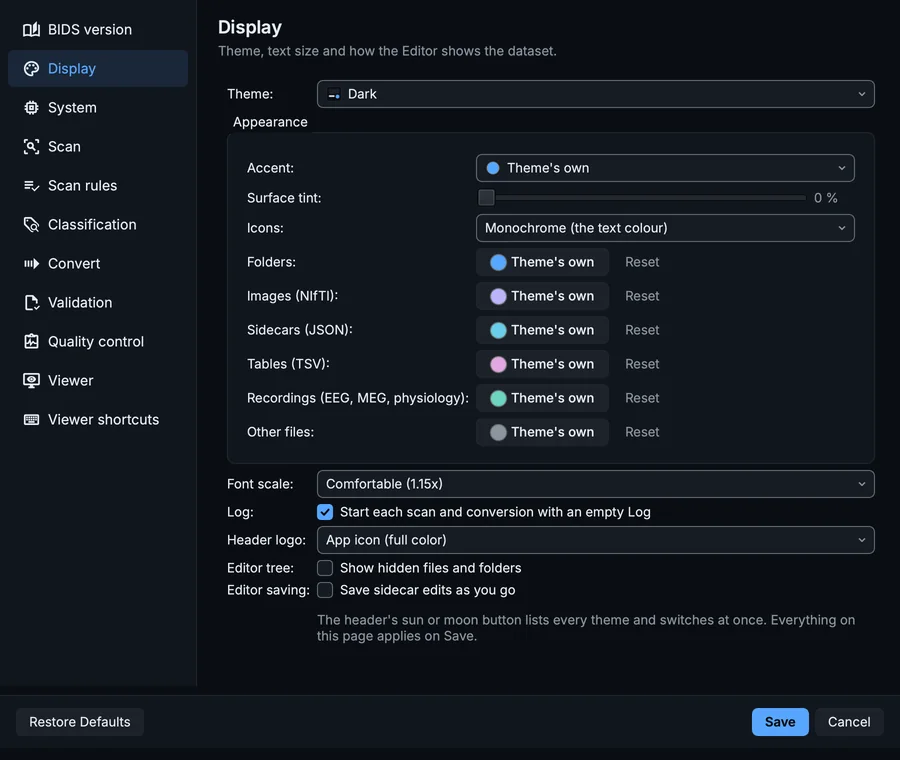Click the Viewer shortcuts keyboard icon
Screen dimensions: 900x760
[x=32, y=420]
